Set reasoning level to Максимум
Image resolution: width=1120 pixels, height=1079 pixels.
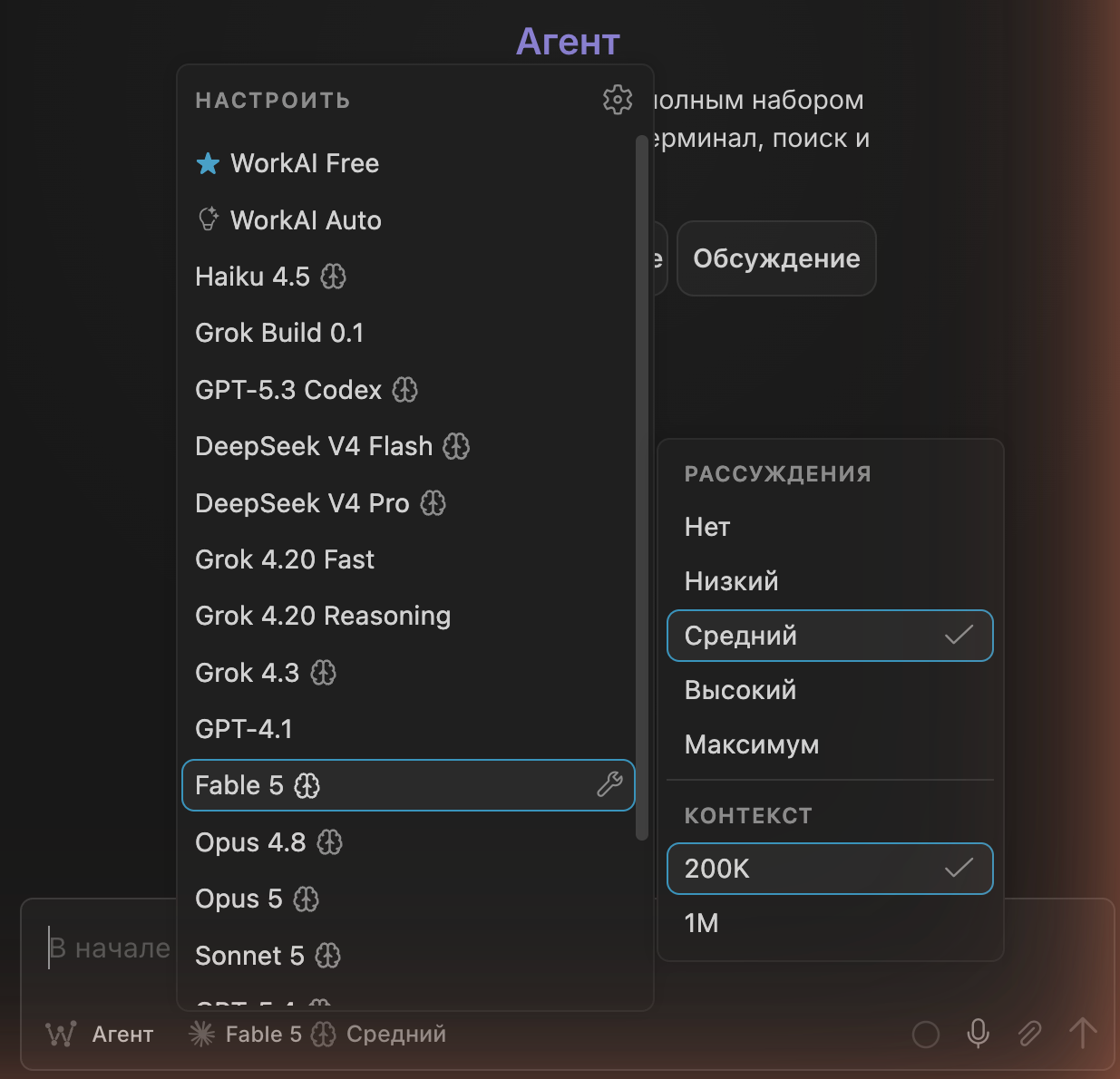830,744
